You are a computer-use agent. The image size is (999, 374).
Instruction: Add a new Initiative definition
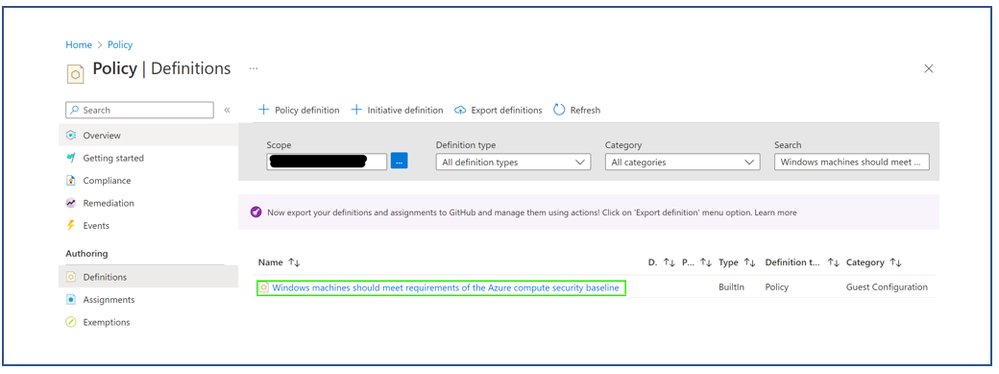pyautogui.click(x=397, y=110)
